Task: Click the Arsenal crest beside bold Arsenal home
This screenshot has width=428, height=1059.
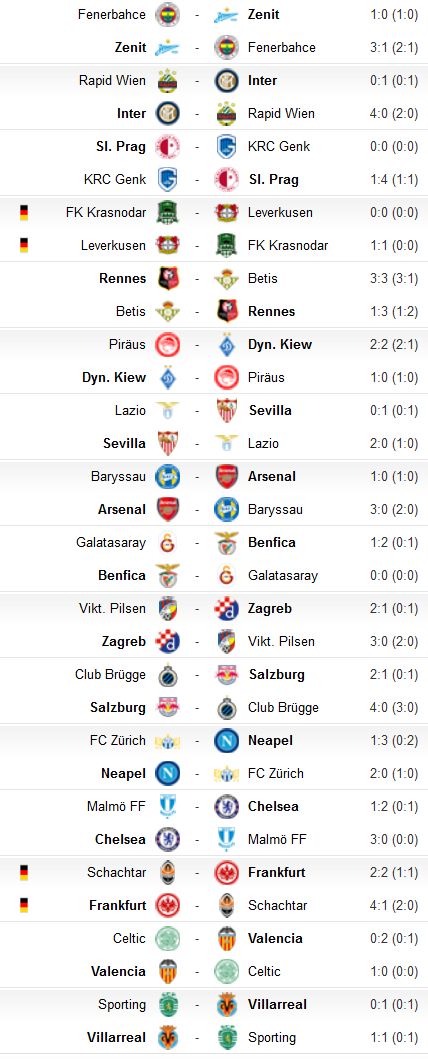Action: click(x=167, y=509)
